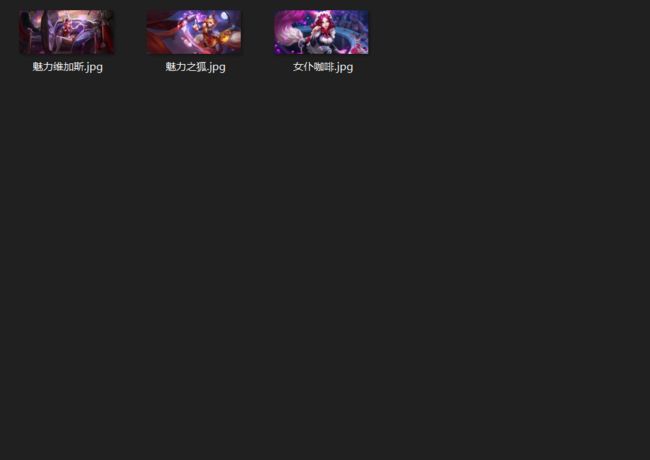650x460 pixels.
Task: Click the 魅力之狐.jpg file name label
Action: tap(195, 67)
